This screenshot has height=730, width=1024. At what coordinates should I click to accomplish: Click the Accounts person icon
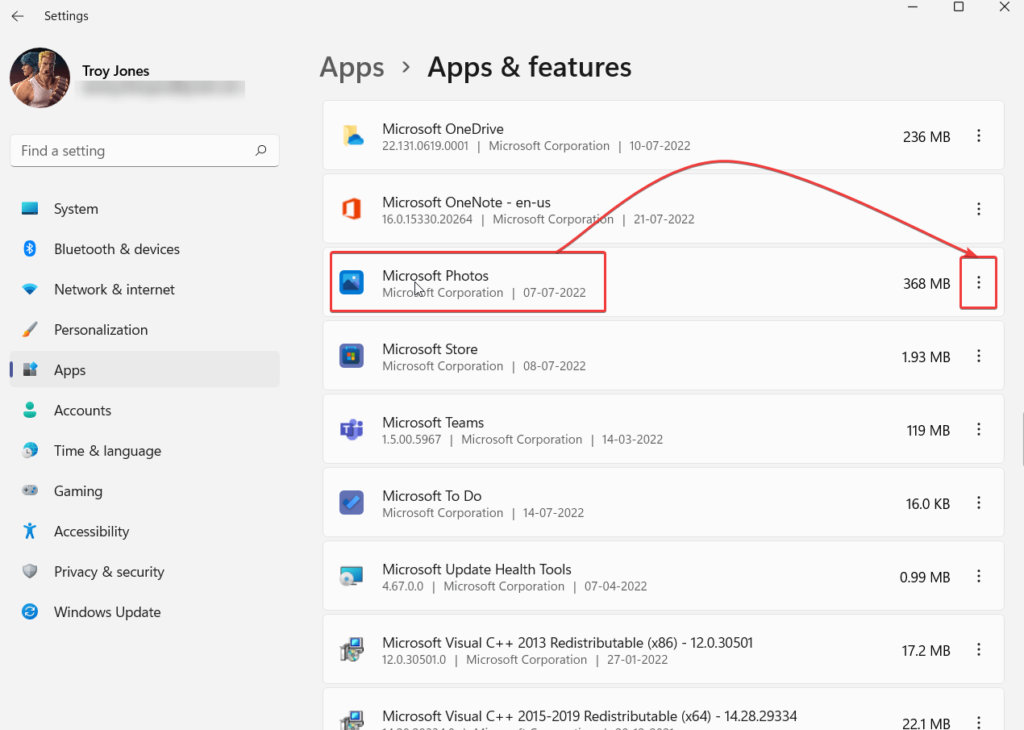point(29,410)
